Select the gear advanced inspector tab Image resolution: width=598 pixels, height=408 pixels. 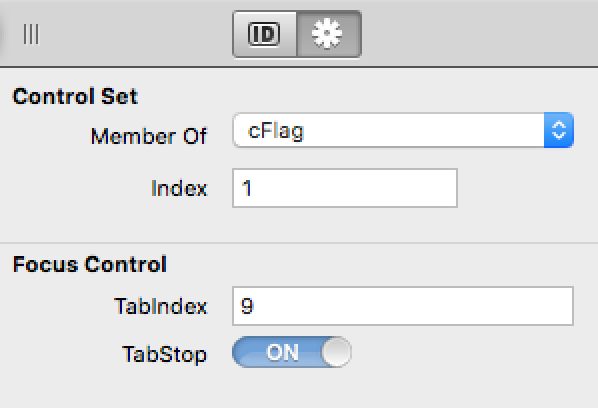tap(329, 34)
